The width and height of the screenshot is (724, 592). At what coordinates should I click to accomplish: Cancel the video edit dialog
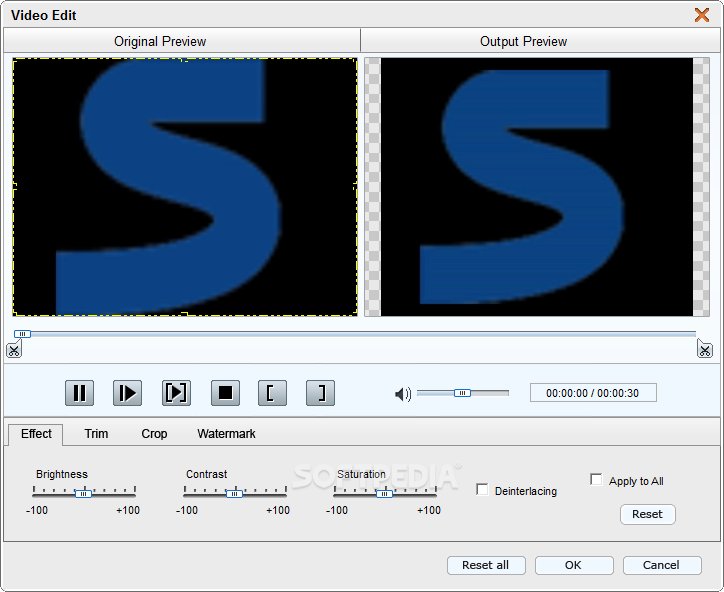(x=662, y=565)
